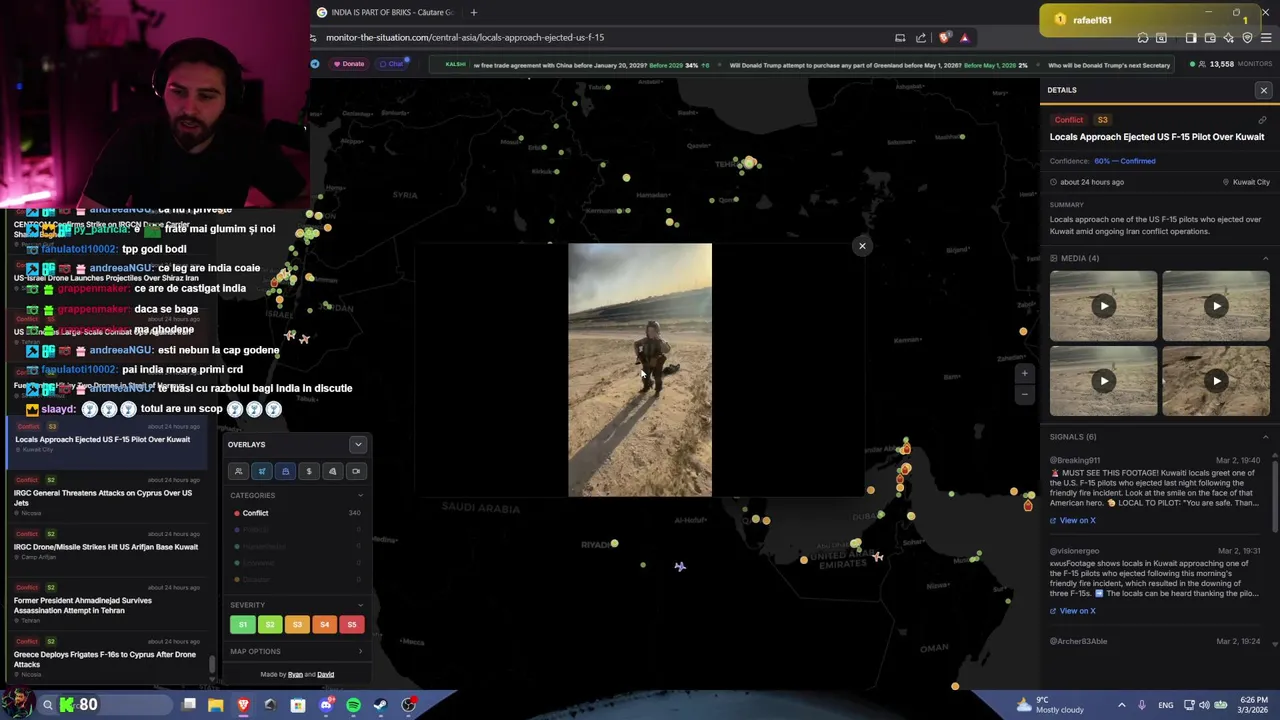Open Task View on taskbar
Image resolution: width=1280 pixels, height=720 pixels.
coord(189,705)
